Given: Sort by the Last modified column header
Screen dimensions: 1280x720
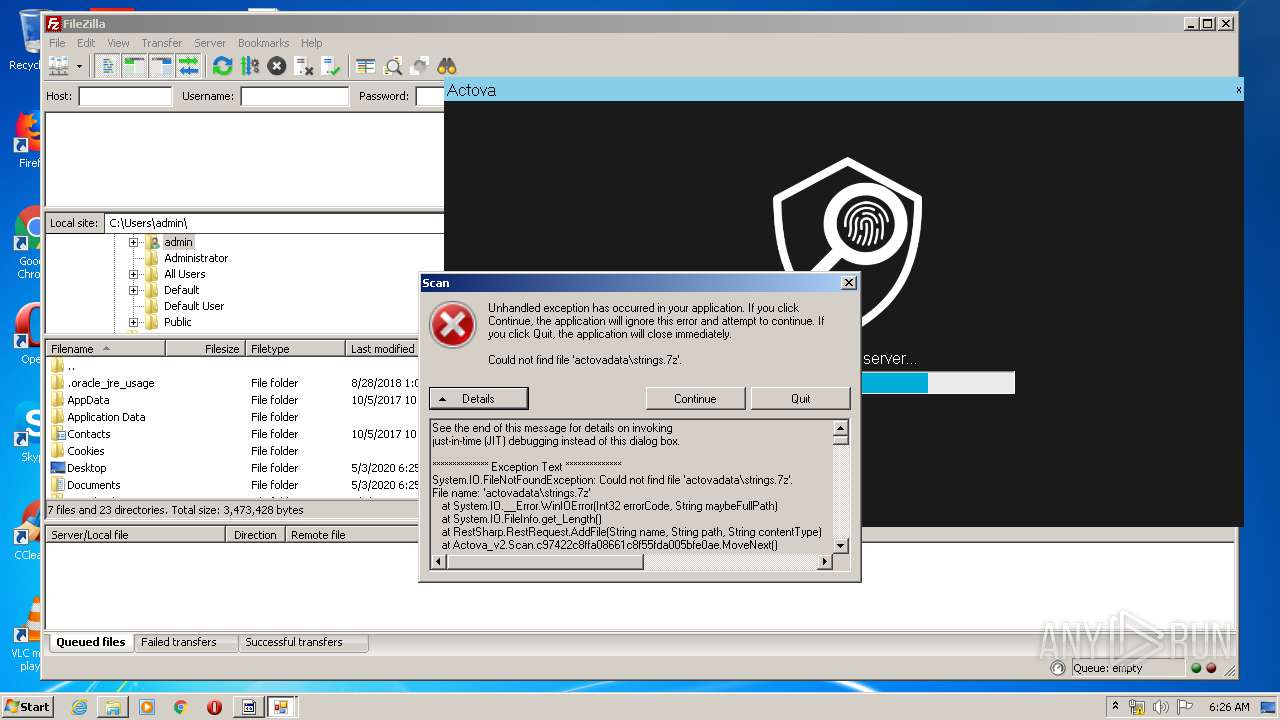Looking at the screenshot, I should tap(383, 349).
